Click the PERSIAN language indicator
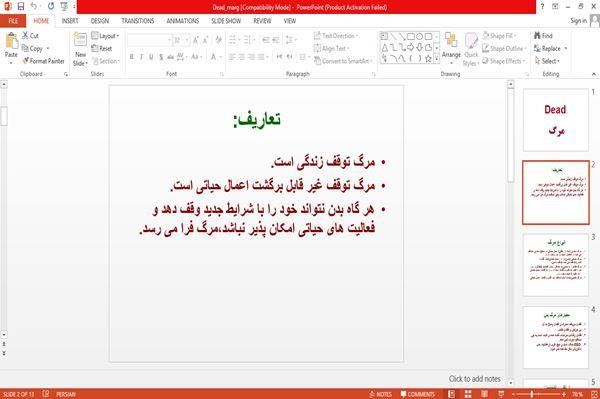Screen dimensions: 600x399 [65, 394]
